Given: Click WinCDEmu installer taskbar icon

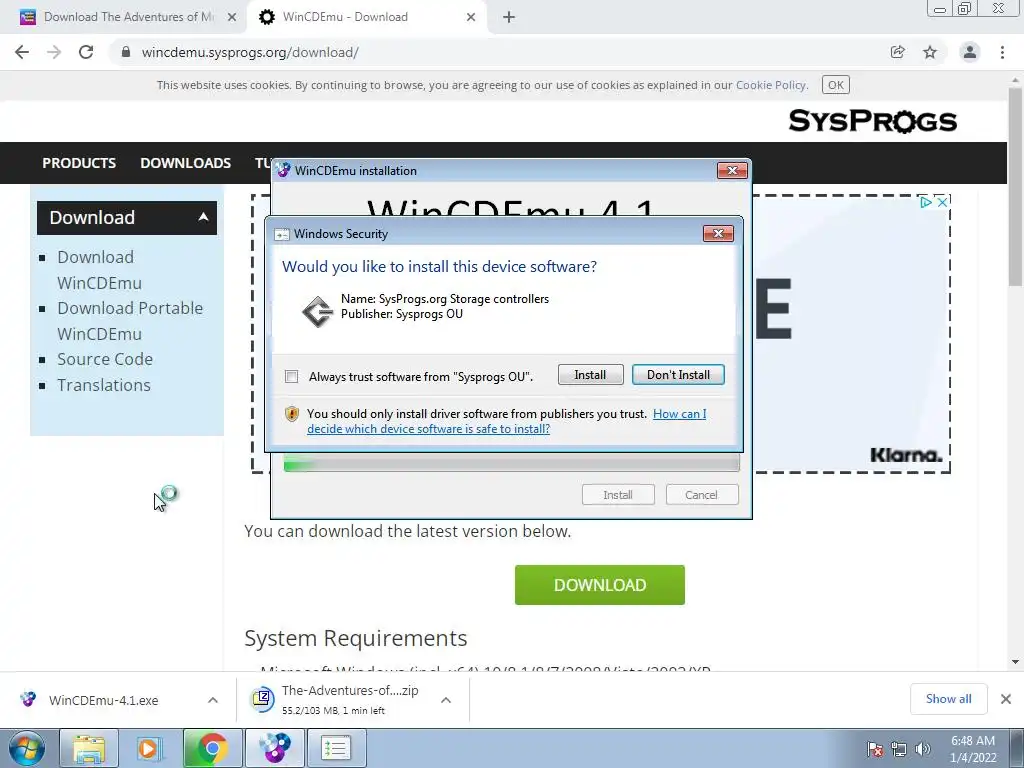Looking at the screenshot, I should [x=275, y=748].
